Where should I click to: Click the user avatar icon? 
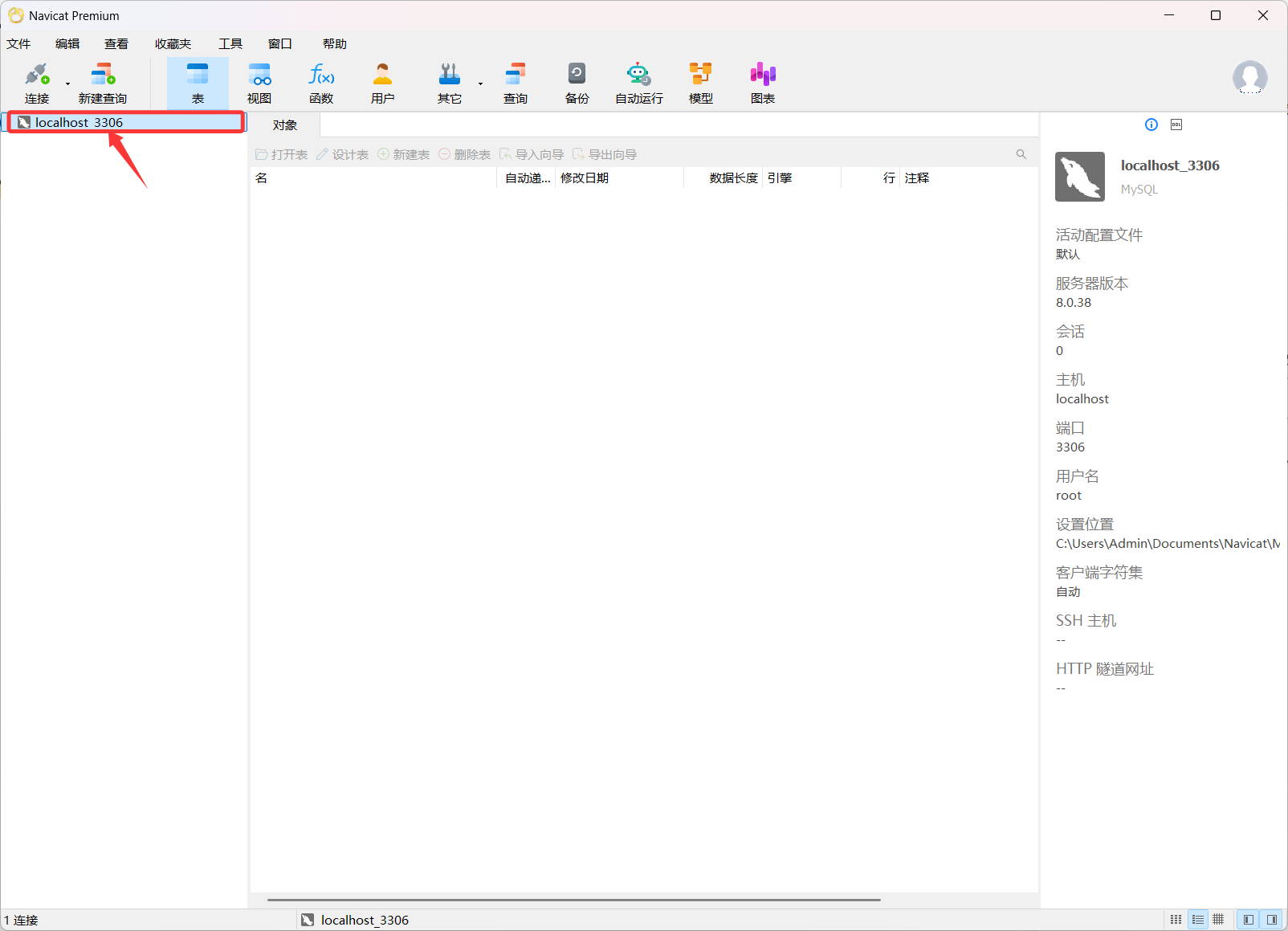1250,77
